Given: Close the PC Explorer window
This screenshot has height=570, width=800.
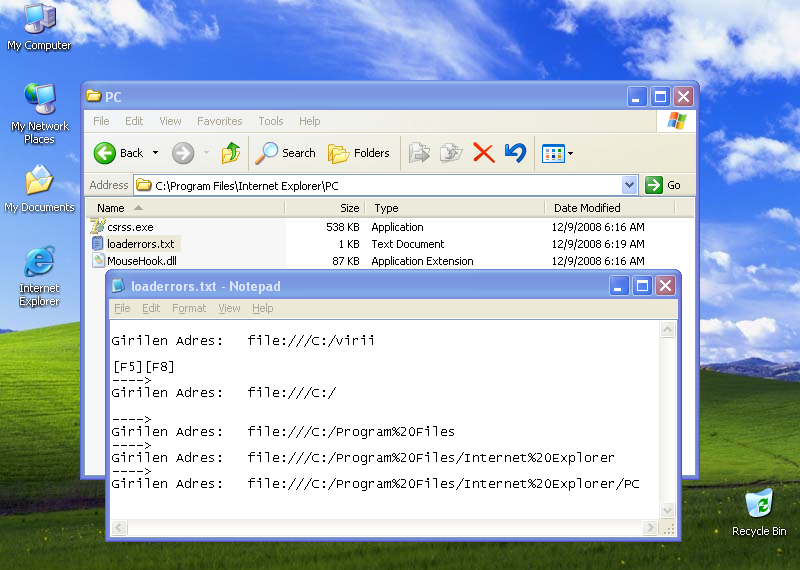Looking at the screenshot, I should (684, 96).
